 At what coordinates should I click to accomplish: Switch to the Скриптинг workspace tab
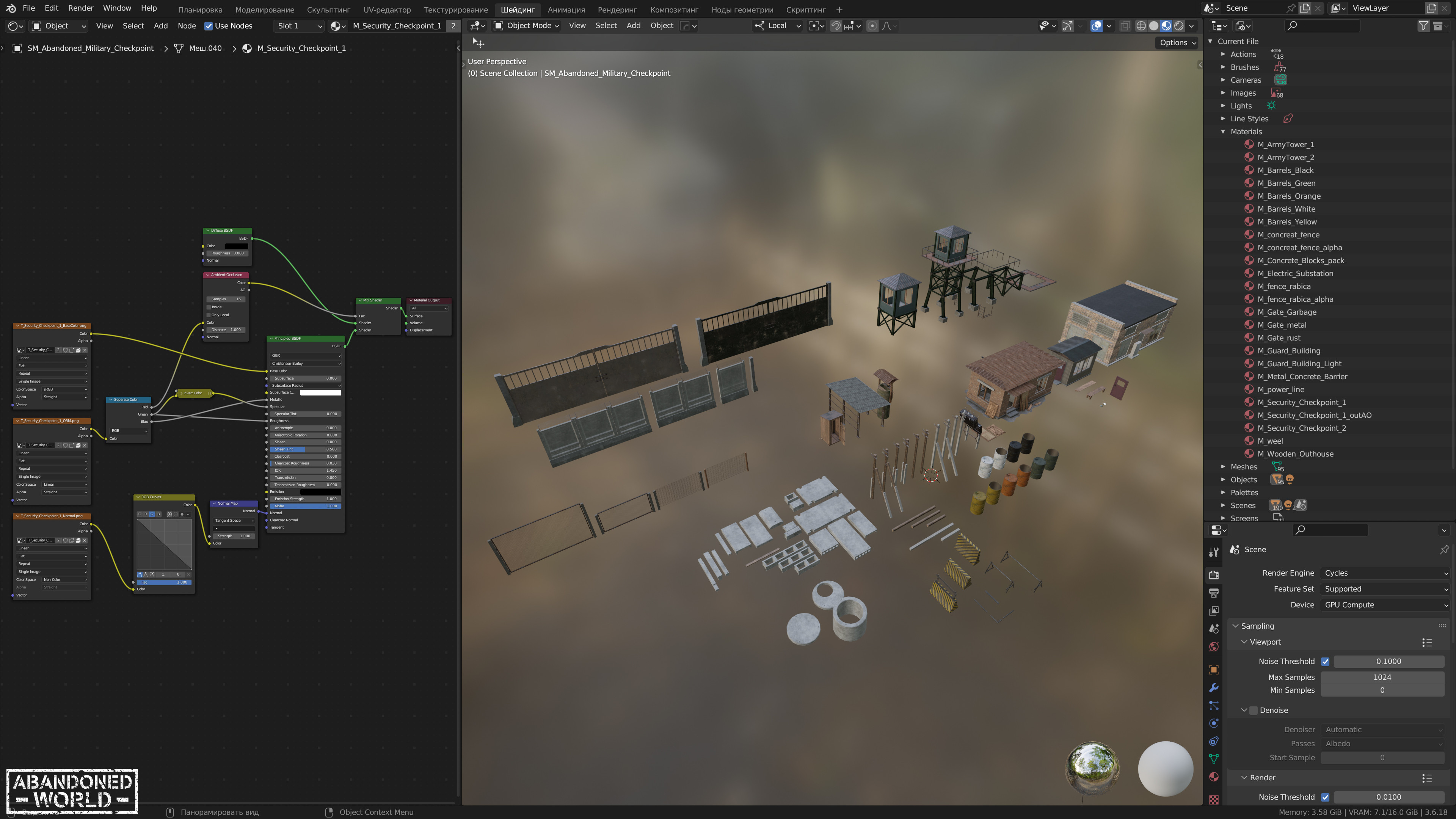click(805, 9)
